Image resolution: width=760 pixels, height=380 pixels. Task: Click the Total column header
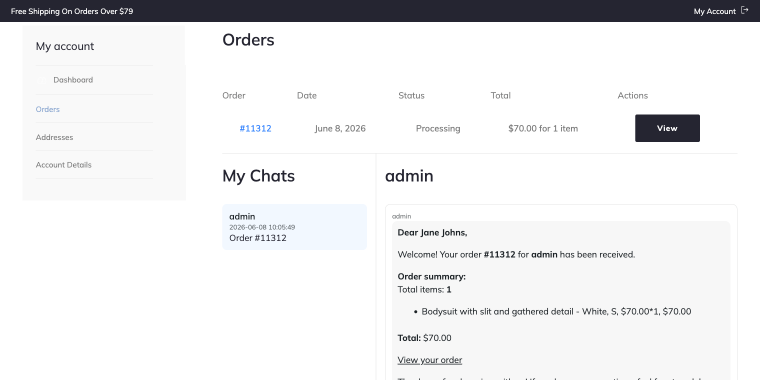[500, 95]
